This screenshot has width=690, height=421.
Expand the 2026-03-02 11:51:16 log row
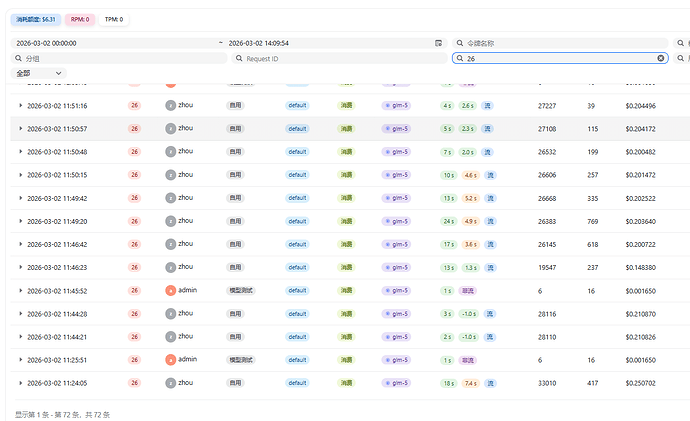pos(20,106)
